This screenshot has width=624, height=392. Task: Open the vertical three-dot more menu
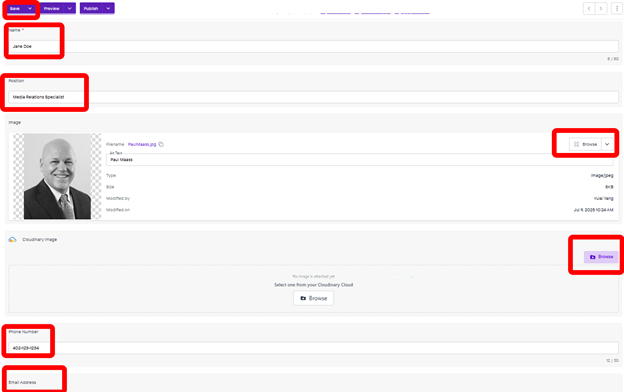coord(617,8)
